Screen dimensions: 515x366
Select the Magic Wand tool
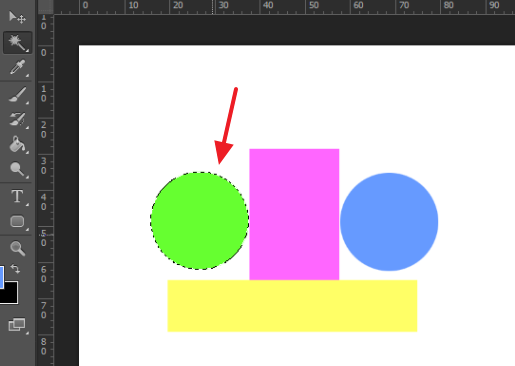tap(17, 42)
